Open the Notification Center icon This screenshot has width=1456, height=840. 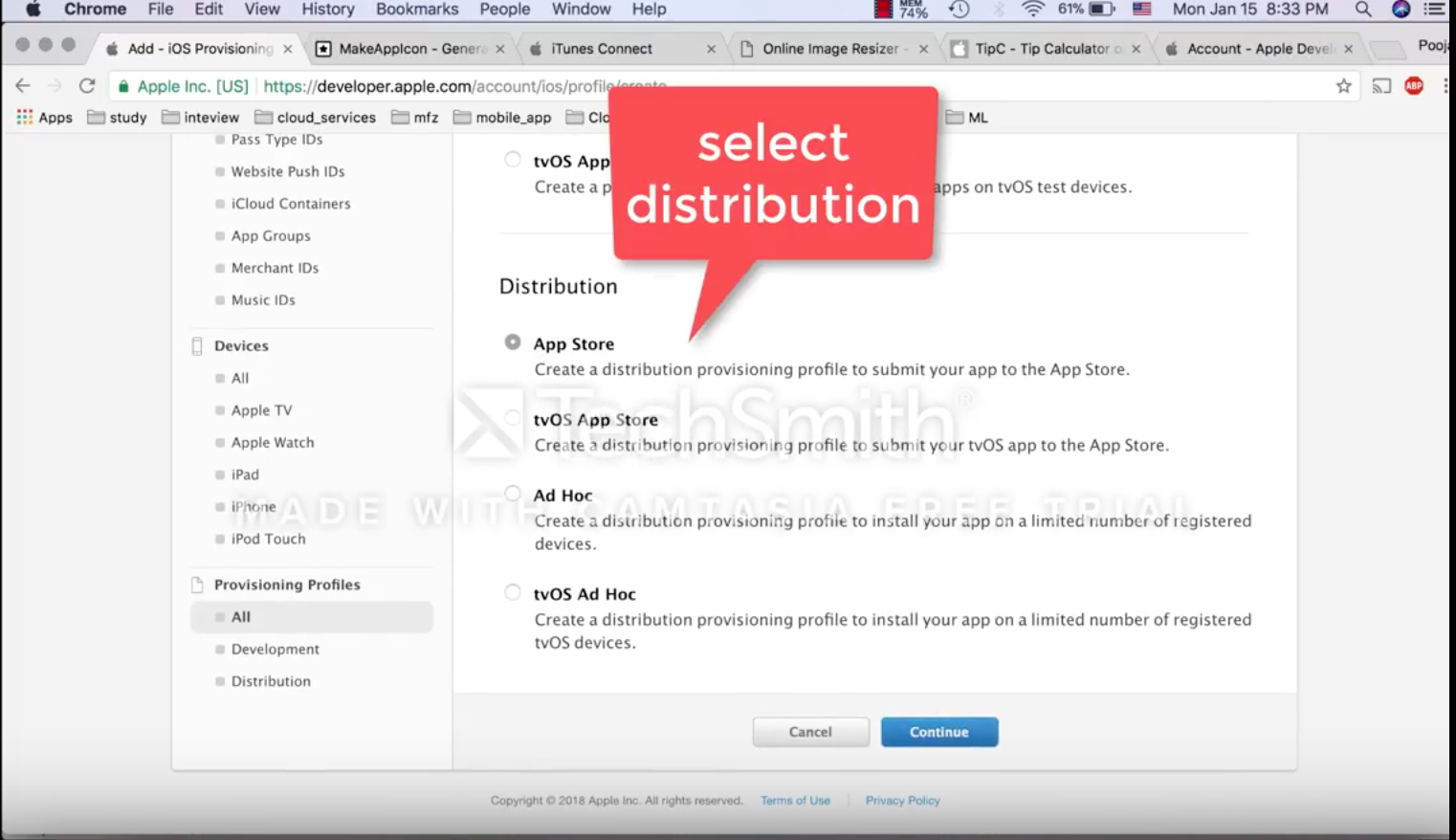tap(1434, 10)
